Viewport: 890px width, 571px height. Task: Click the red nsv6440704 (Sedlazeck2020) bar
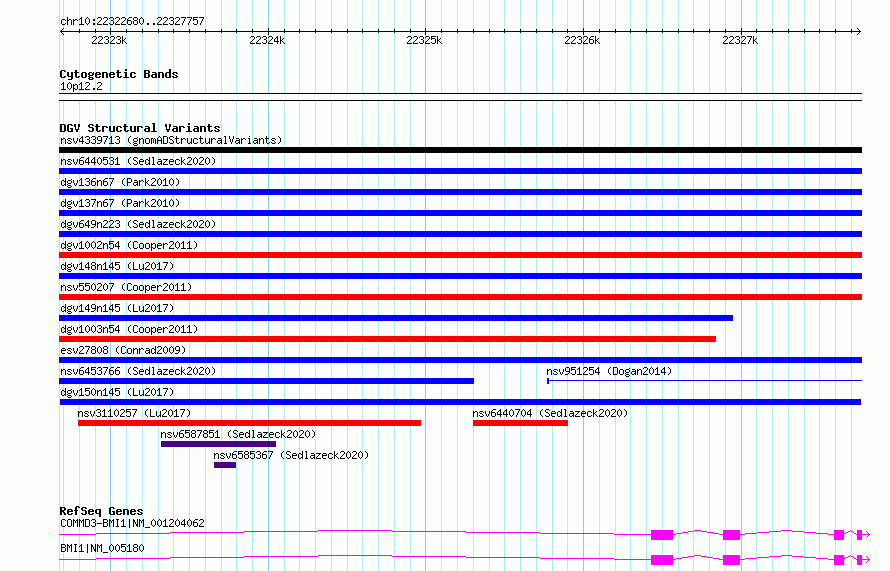(520, 423)
